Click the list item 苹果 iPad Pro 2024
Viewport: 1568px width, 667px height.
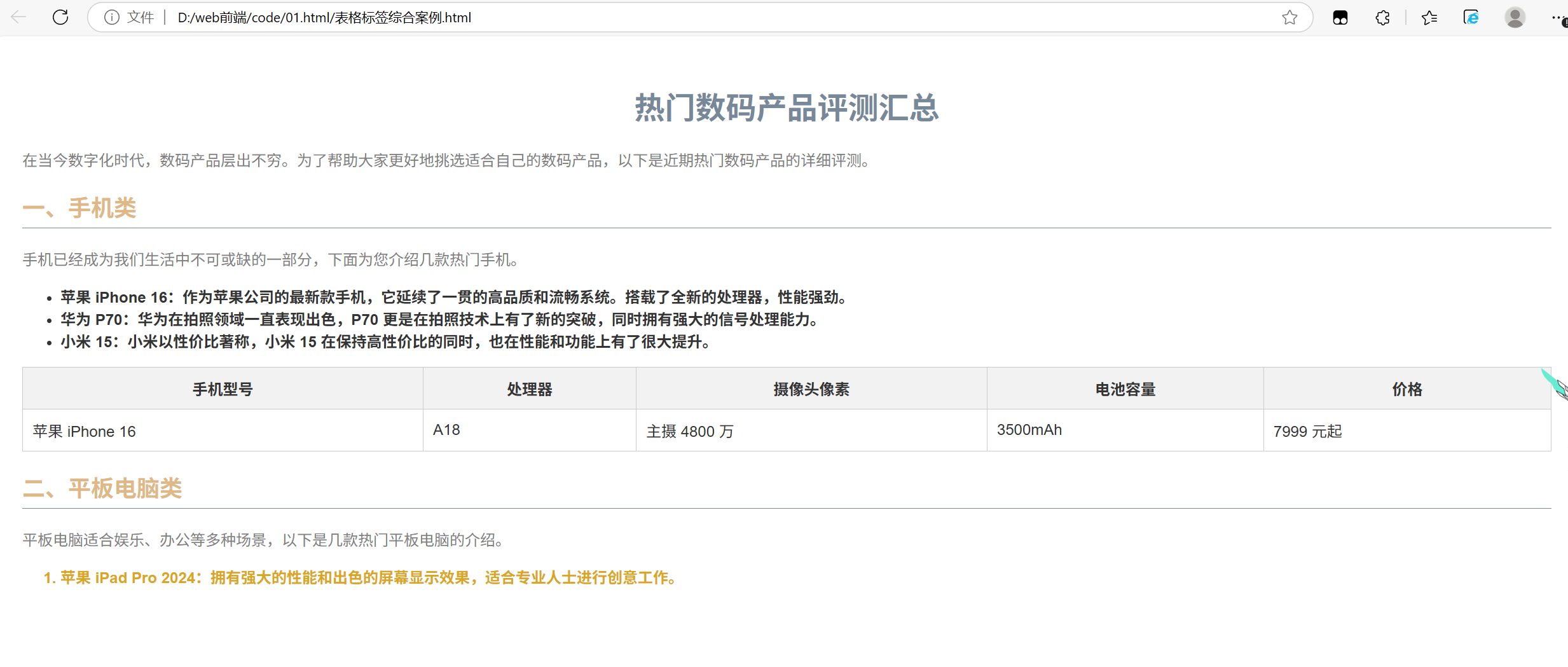pyautogui.click(x=369, y=577)
